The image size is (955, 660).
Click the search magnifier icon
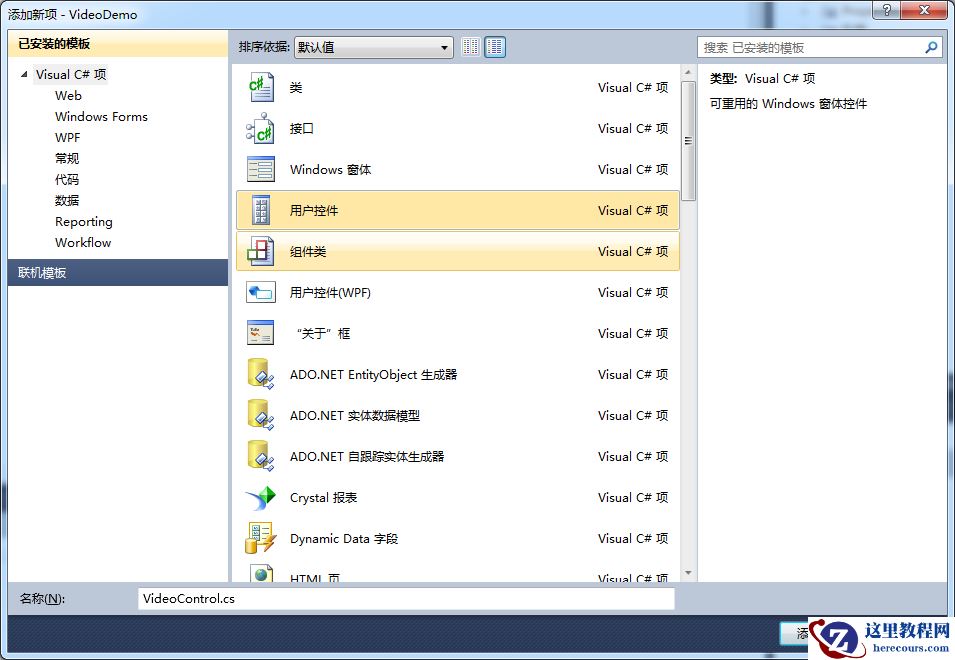(x=931, y=47)
